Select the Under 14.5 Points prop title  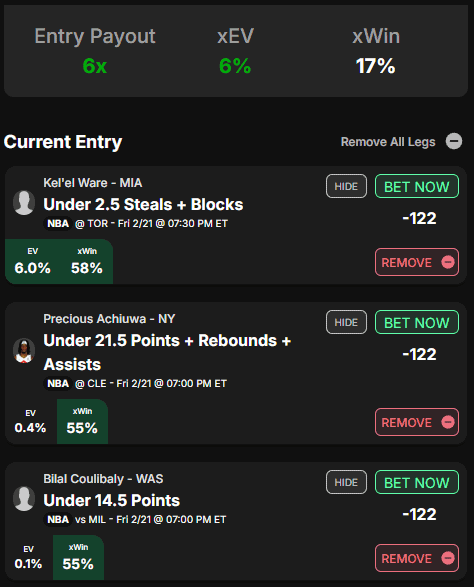112,500
